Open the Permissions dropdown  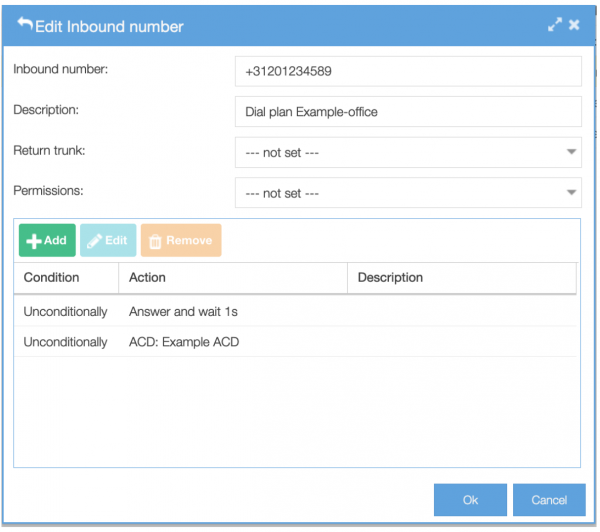point(408,193)
